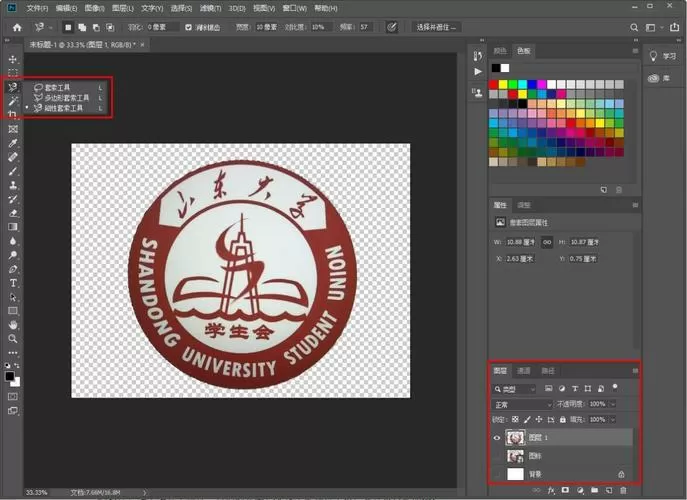Open the blend mode 正常 dropdown
The width and height of the screenshot is (687, 500).
[522, 404]
